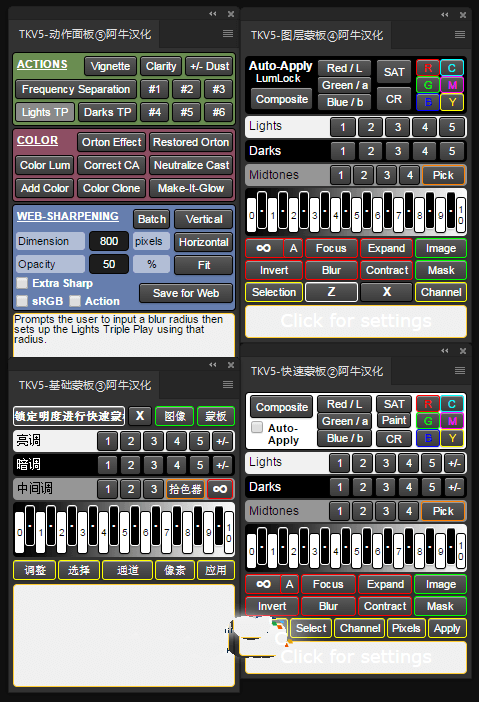Open the TKV5 quick mask panel flyout menu
The height and width of the screenshot is (702, 479).
coord(460,370)
